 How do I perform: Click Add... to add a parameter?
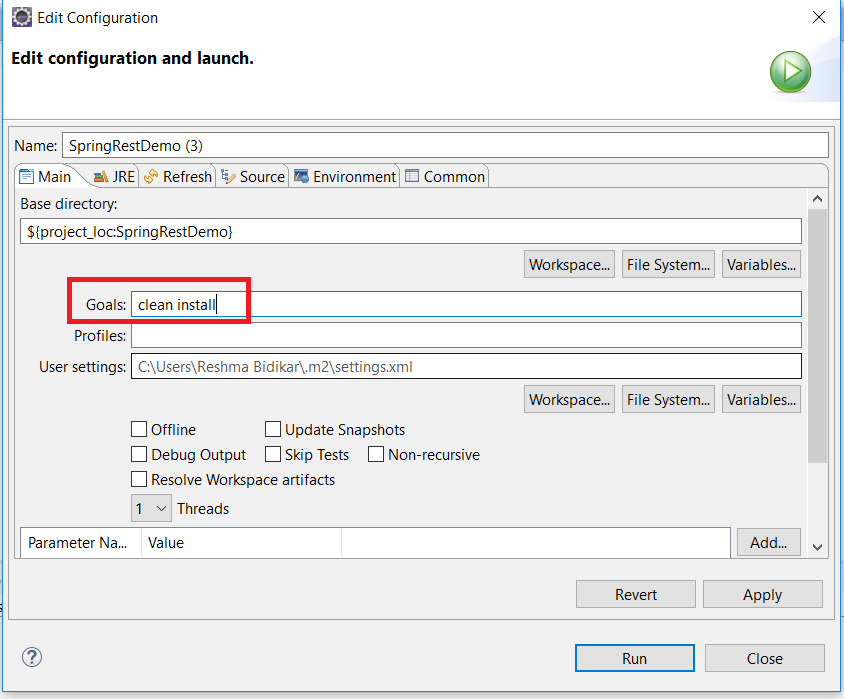coord(768,542)
